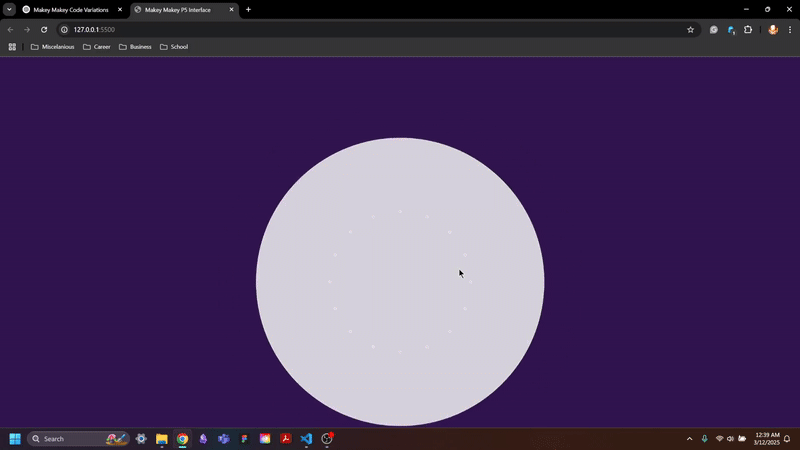This screenshot has width=800, height=450.
Task: Open the Miscelanious bookmarks folder
Action: pyautogui.click(x=53, y=47)
